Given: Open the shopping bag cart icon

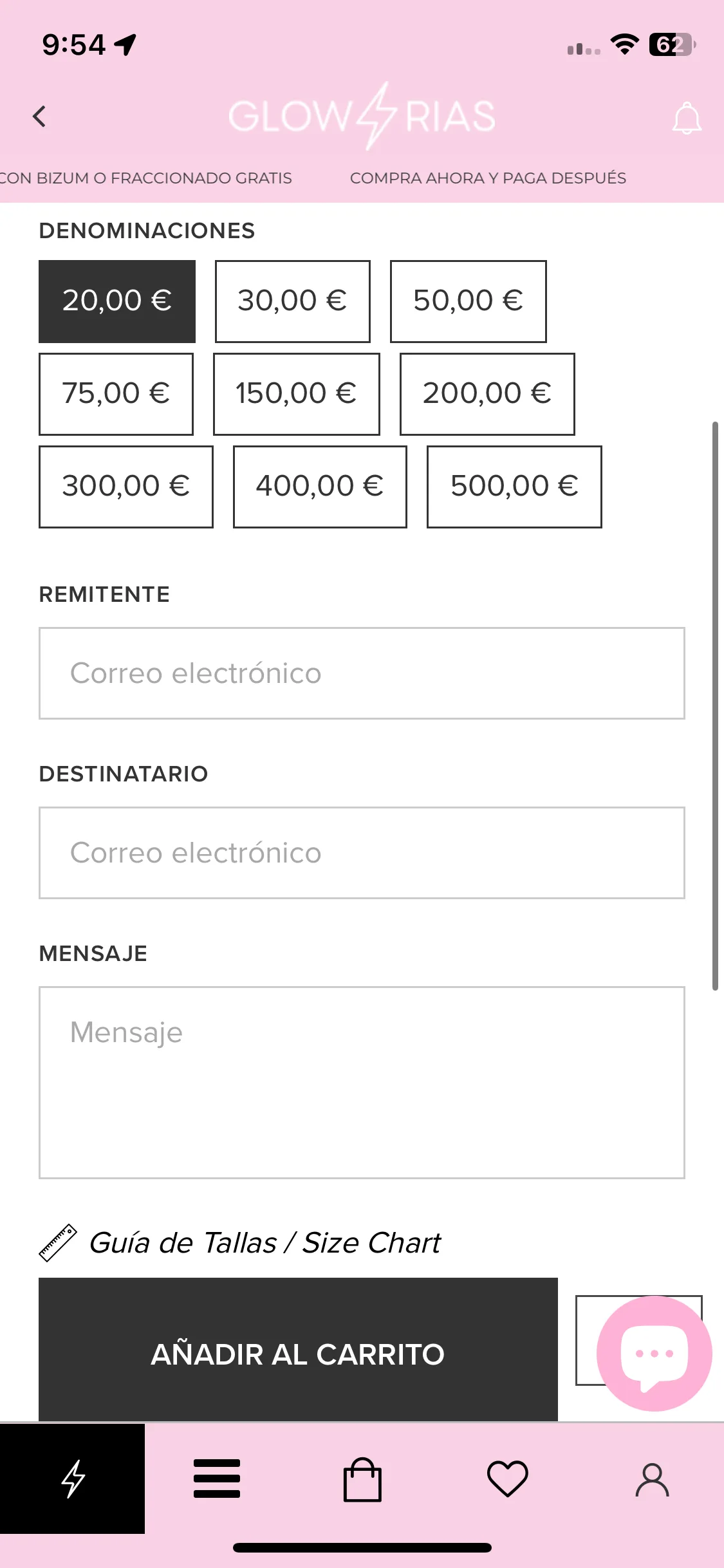Looking at the screenshot, I should (x=362, y=1479).
